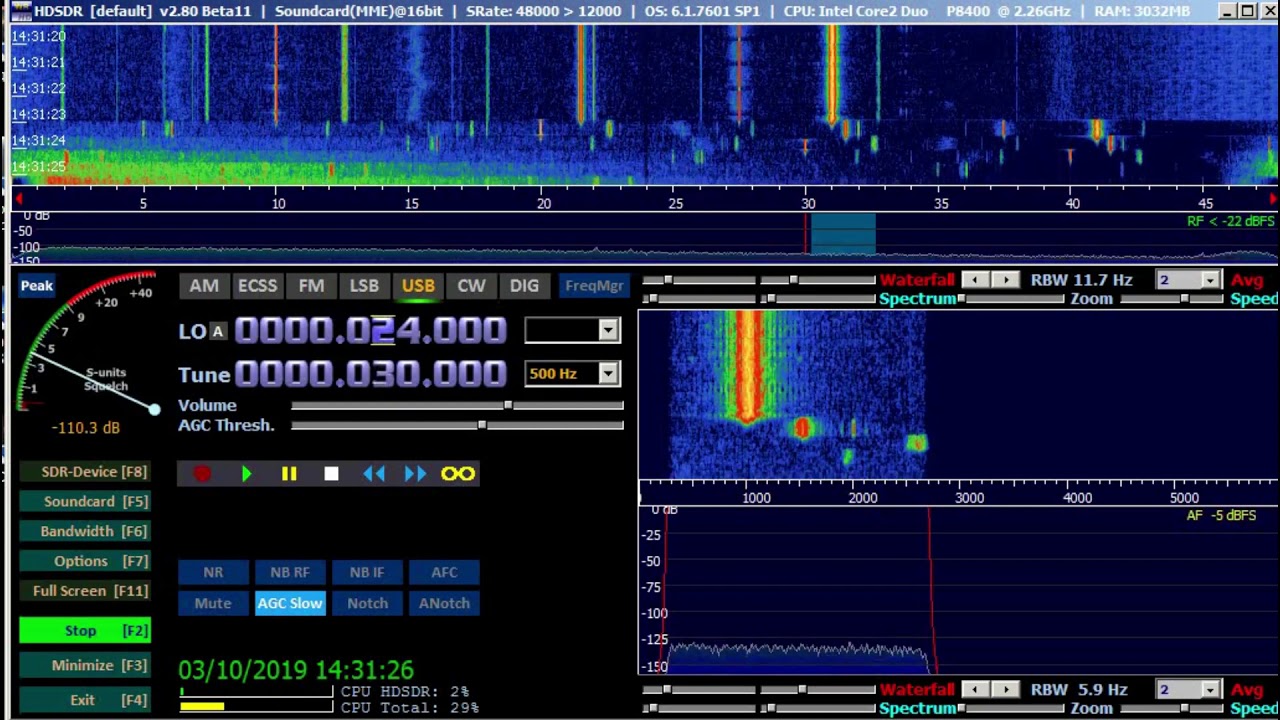Click RF Waterfall left arrow beside RBW 11.7 Hz
This screenshot has height=720, width=1280.
coord(975,280)
